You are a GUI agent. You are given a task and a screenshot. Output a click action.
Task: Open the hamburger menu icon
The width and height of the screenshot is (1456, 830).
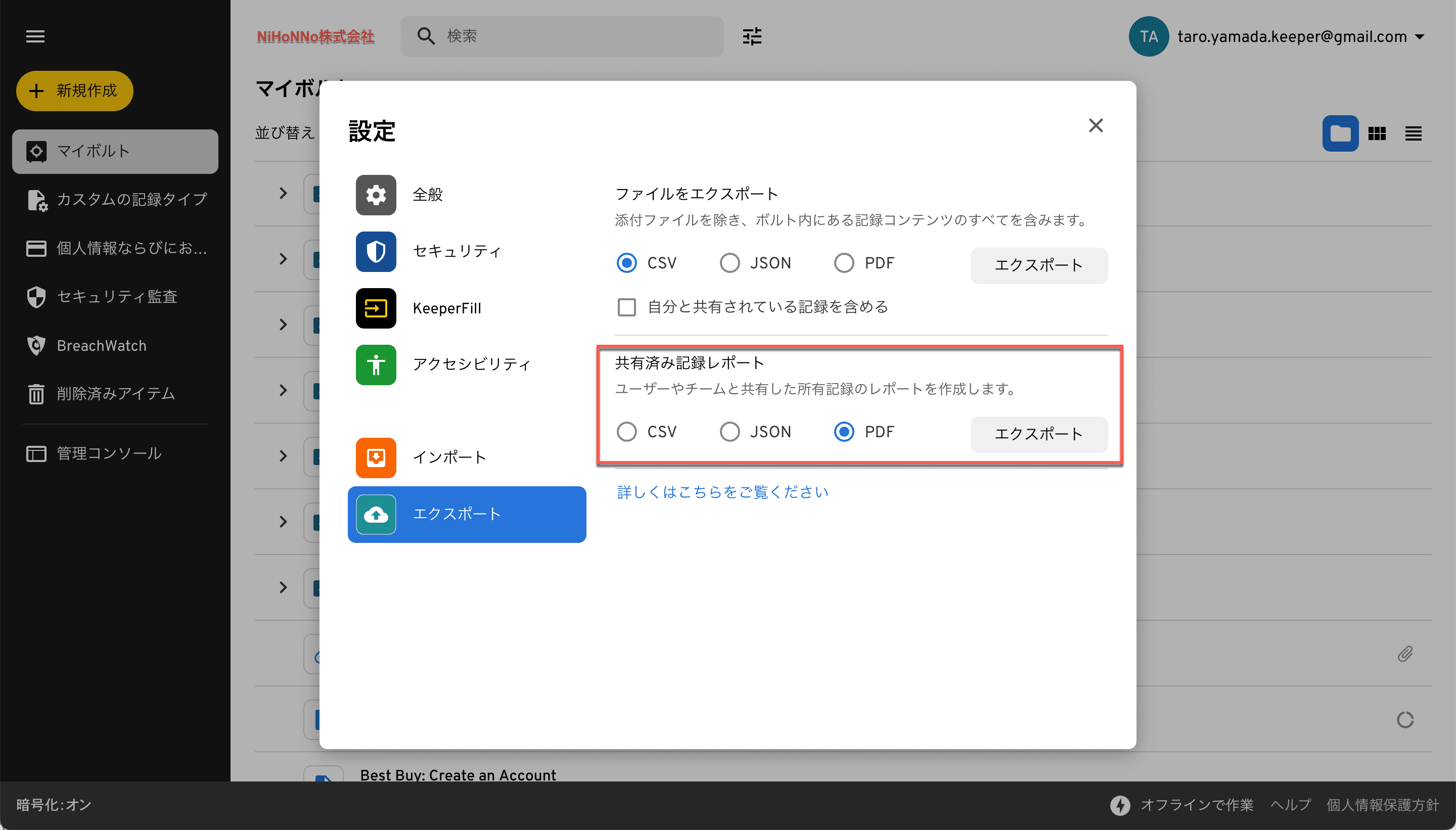click(x=35, y=36)
